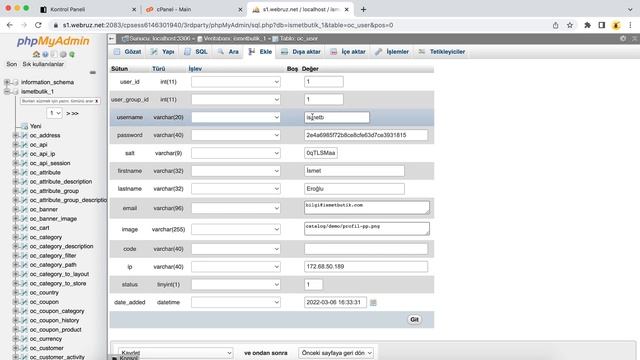Toggle the browser side panel icon
Viewport: 640px width, 360px height.
(602, 25)
